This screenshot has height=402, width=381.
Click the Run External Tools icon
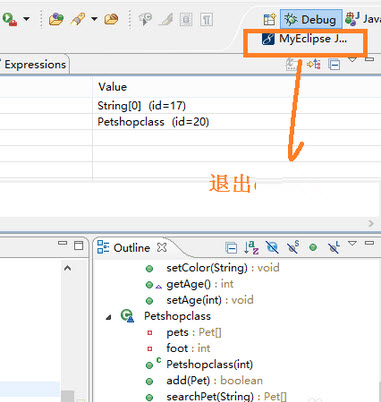pos(9,19)
